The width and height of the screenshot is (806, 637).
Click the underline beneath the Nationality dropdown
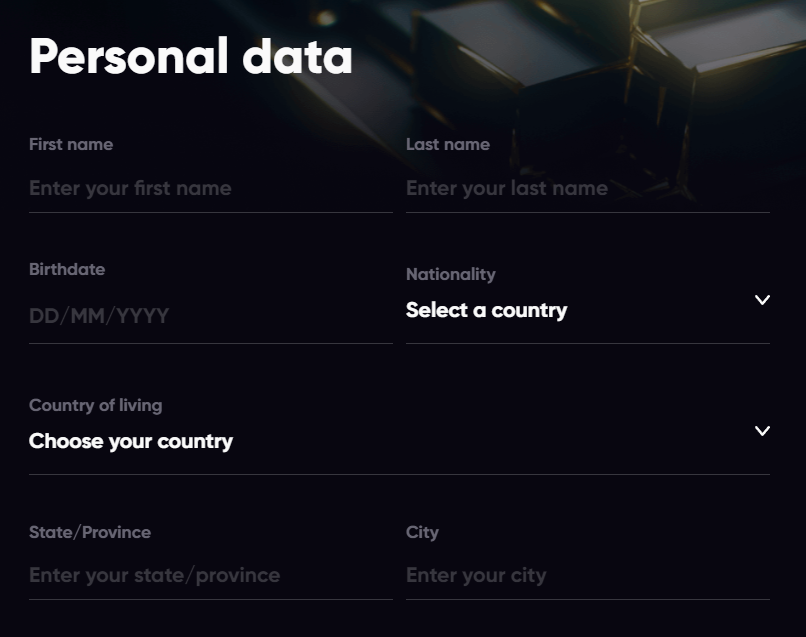pos(587,343)
